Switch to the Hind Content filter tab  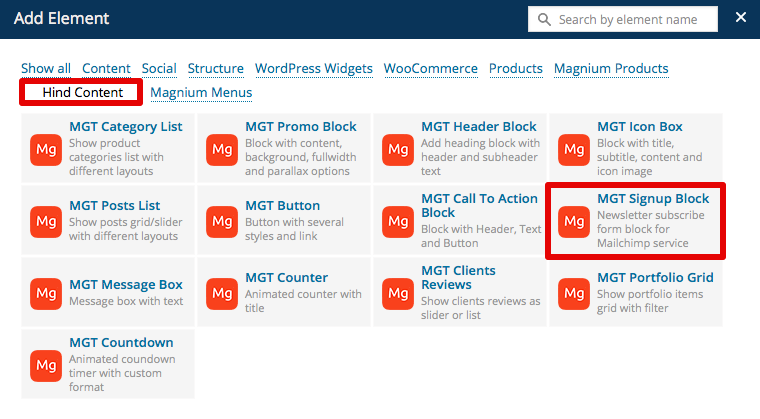[82, 93]
